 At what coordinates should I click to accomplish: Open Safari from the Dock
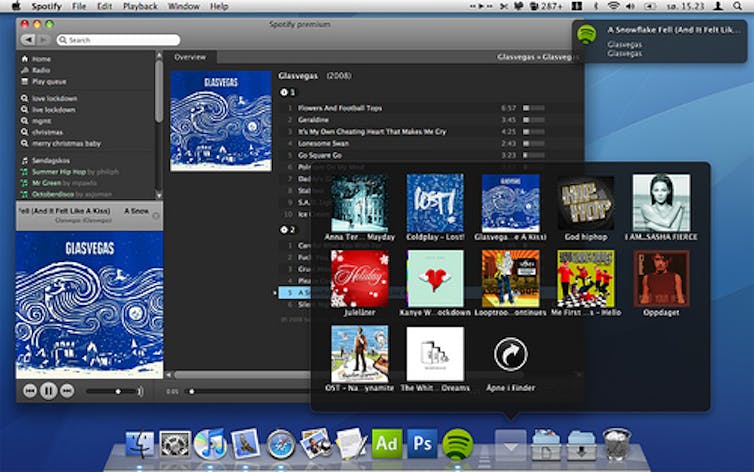click(x=280, y=444)
